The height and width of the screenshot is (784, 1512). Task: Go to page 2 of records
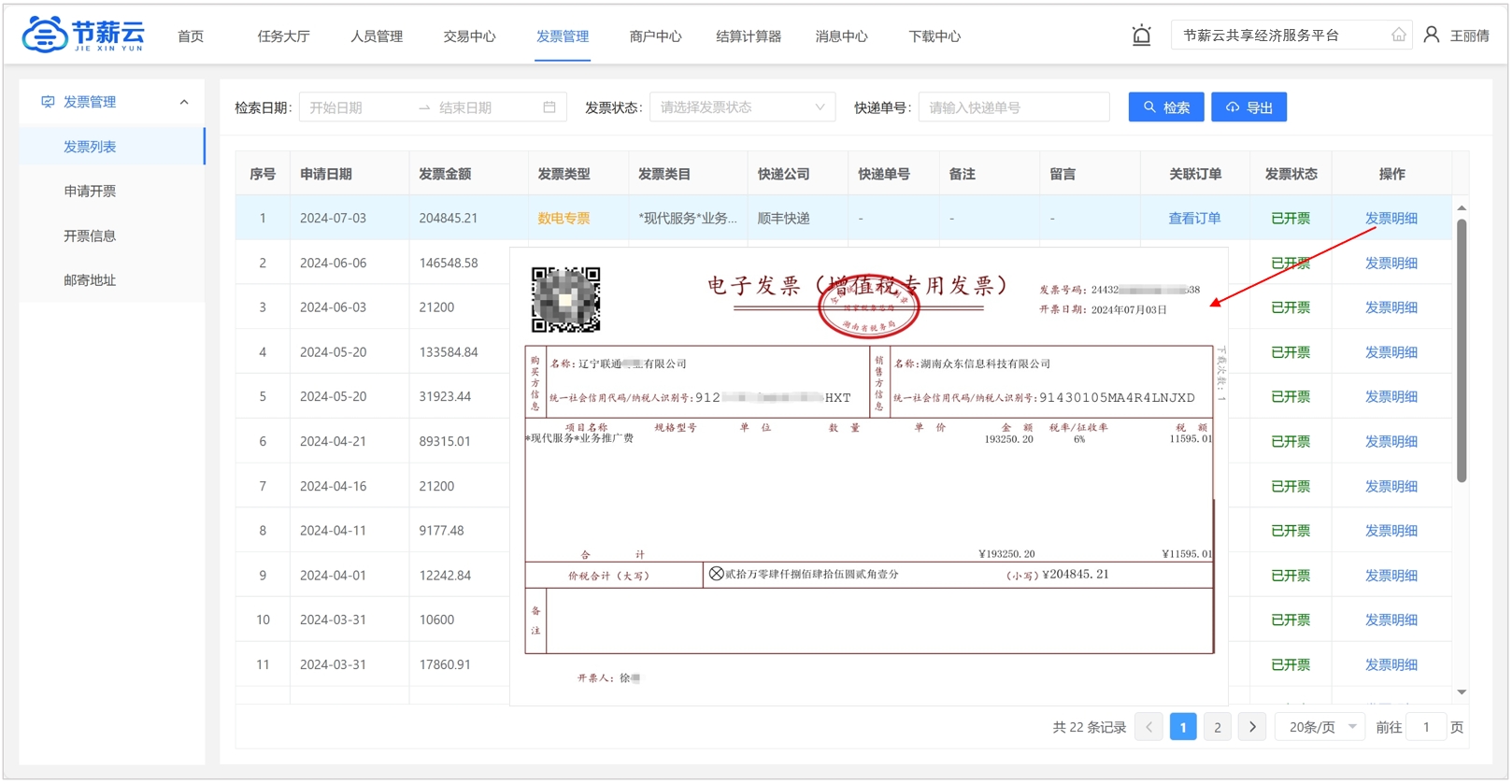tap(1217, 727)
